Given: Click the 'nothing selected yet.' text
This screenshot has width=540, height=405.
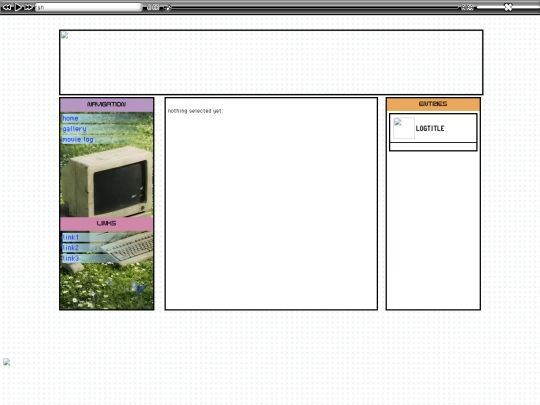Looking at the screenshot, I should [195, 111].
